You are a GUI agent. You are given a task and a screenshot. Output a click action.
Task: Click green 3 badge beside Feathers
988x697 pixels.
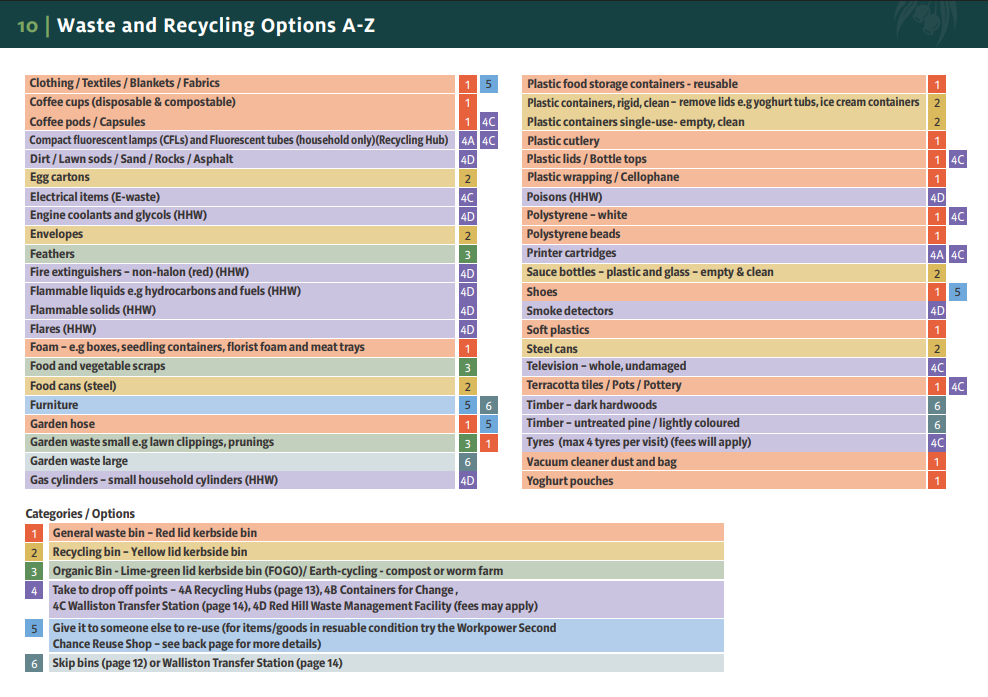[468, 254]
